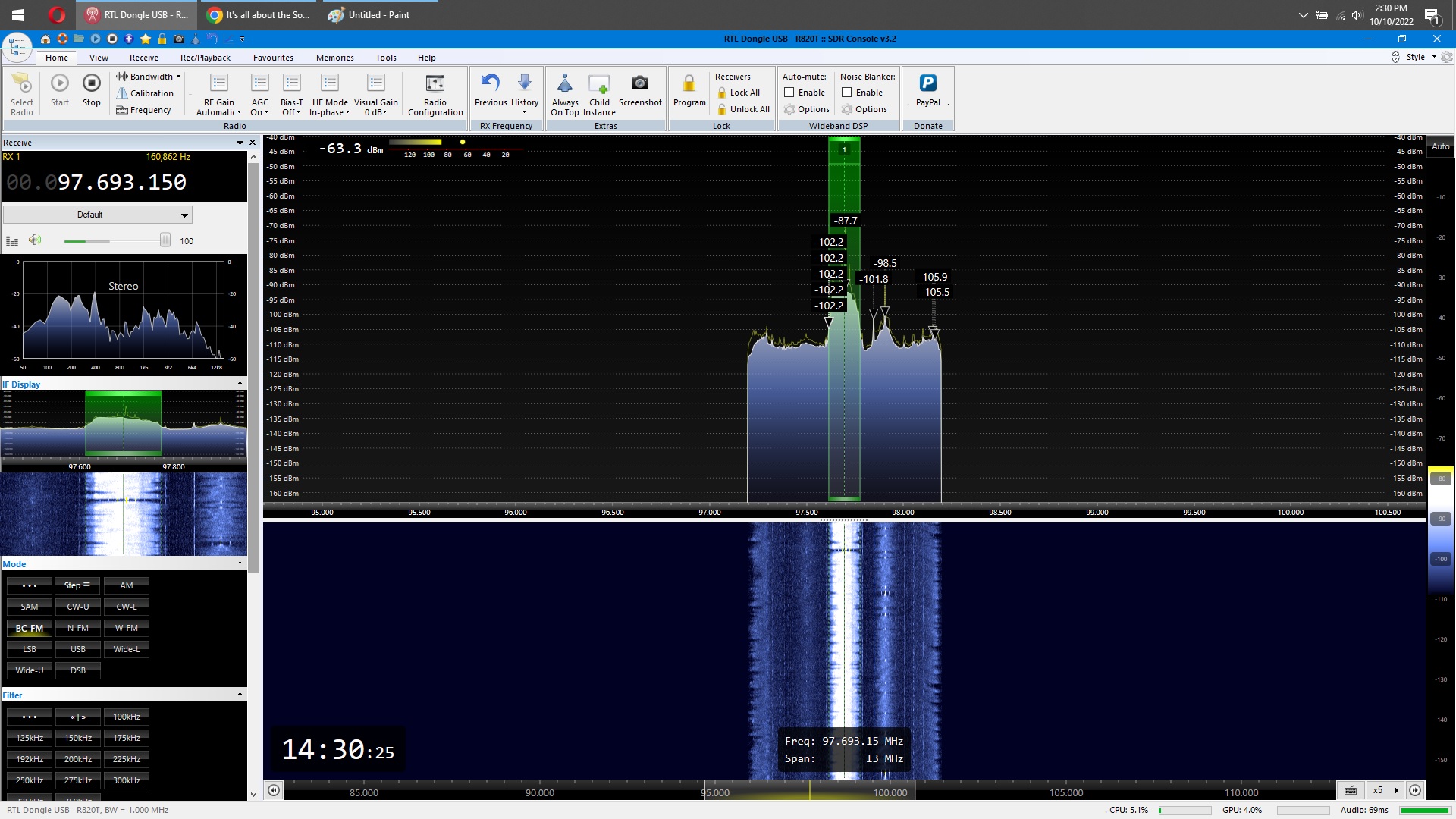The image size is (1456, 819).
Task: Click the PayPal donate icon
Action: [927, 83]
